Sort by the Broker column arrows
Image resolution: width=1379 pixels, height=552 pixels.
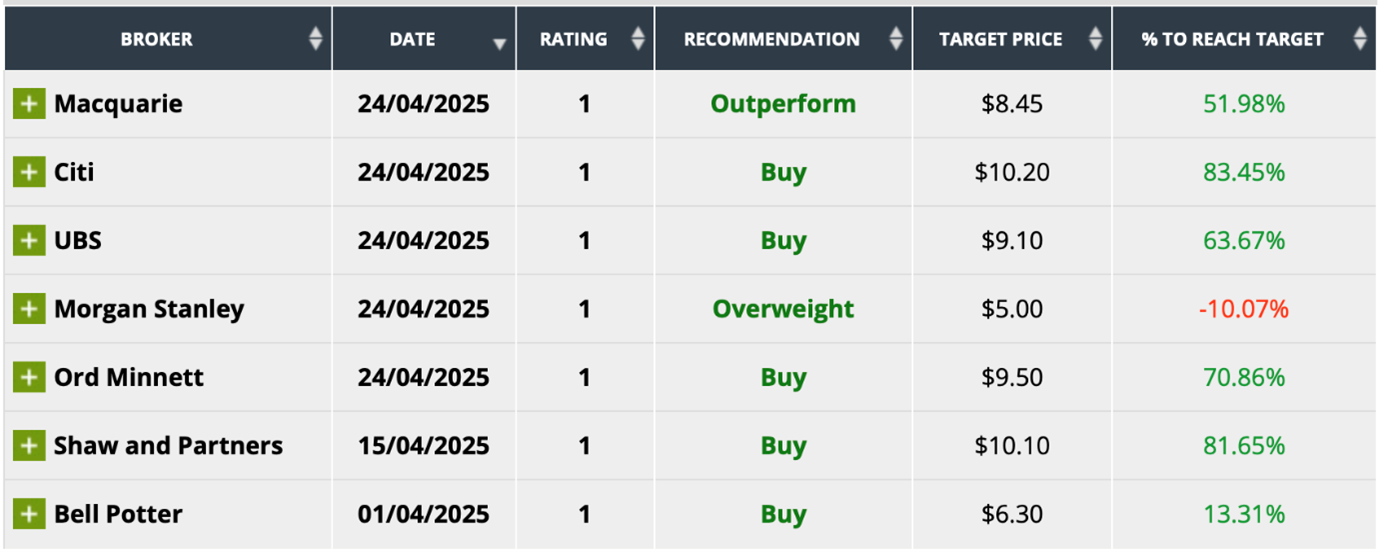316,39
